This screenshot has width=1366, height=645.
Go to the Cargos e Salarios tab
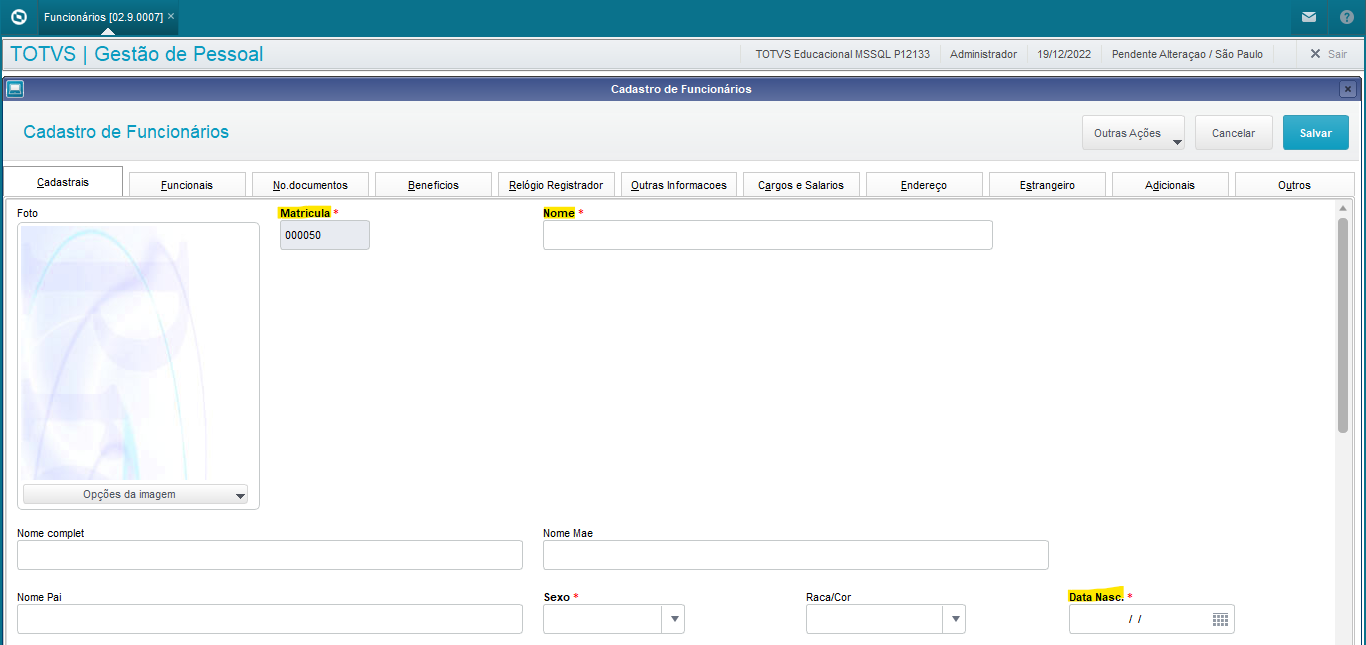click(801, 185)
